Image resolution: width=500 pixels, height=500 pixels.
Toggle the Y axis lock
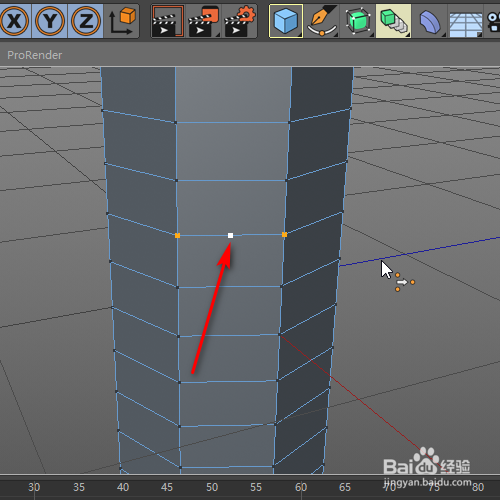50,21
